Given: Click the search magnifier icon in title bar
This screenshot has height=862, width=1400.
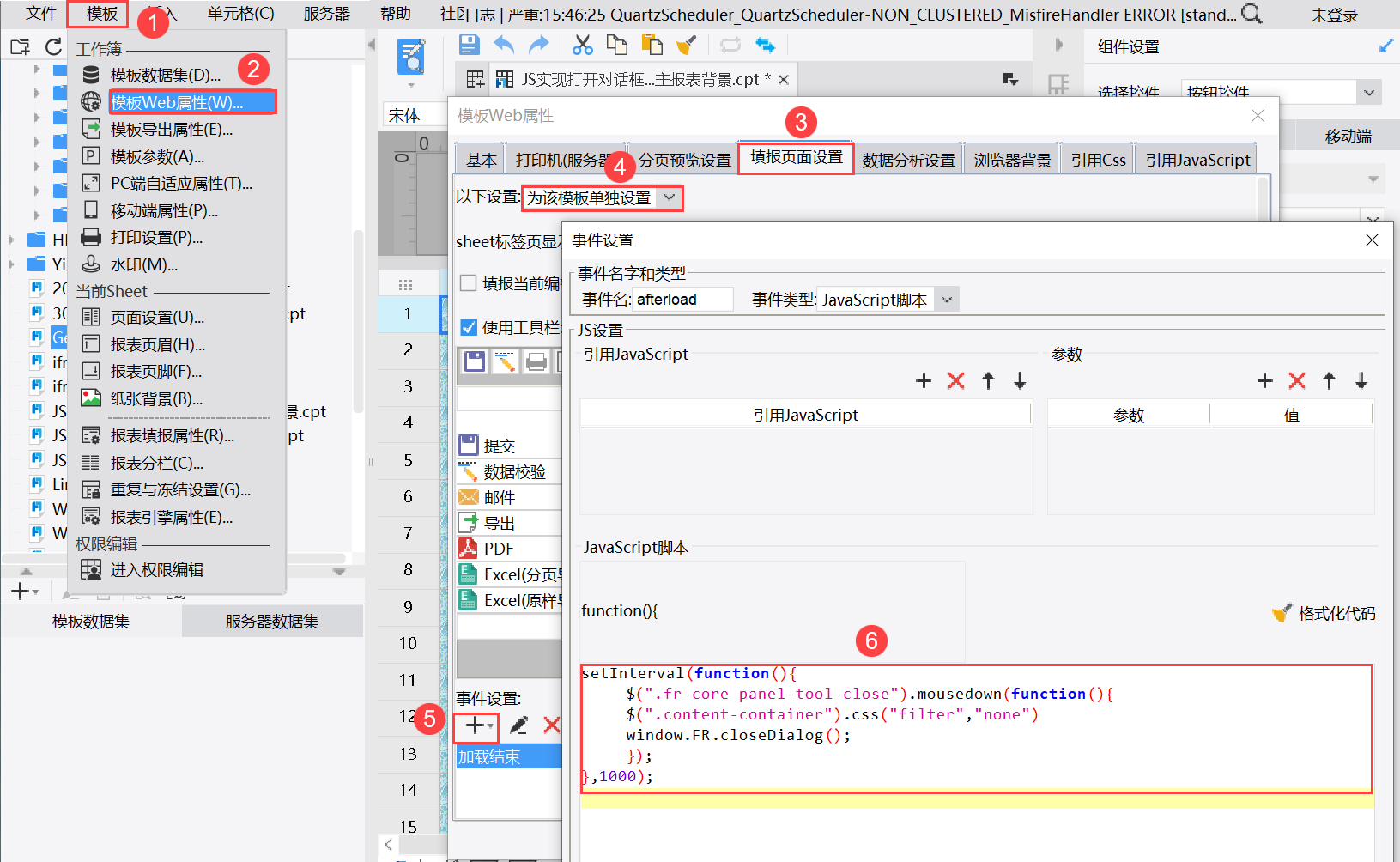Looking at the screenshot, I should pyautogui.click(x=1252, y=14).
